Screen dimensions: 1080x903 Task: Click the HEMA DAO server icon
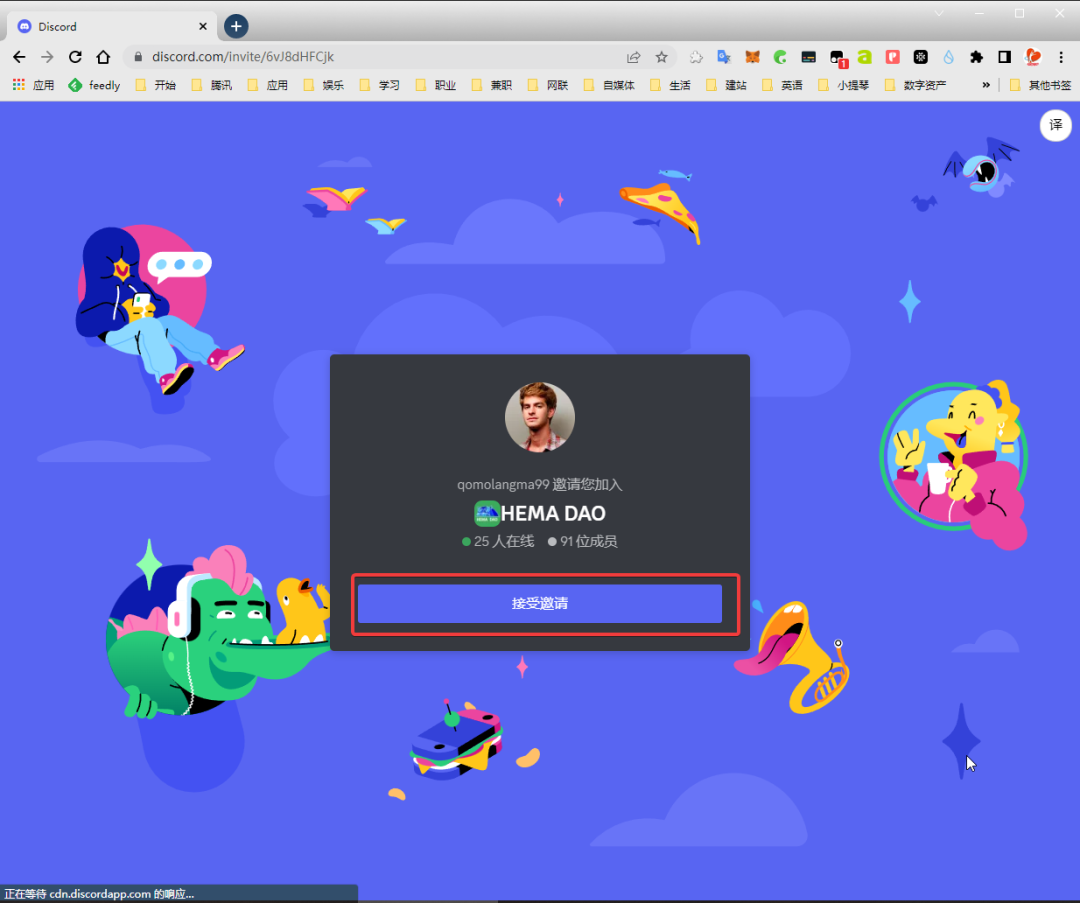pyautogui.click(x=487, y=513)
